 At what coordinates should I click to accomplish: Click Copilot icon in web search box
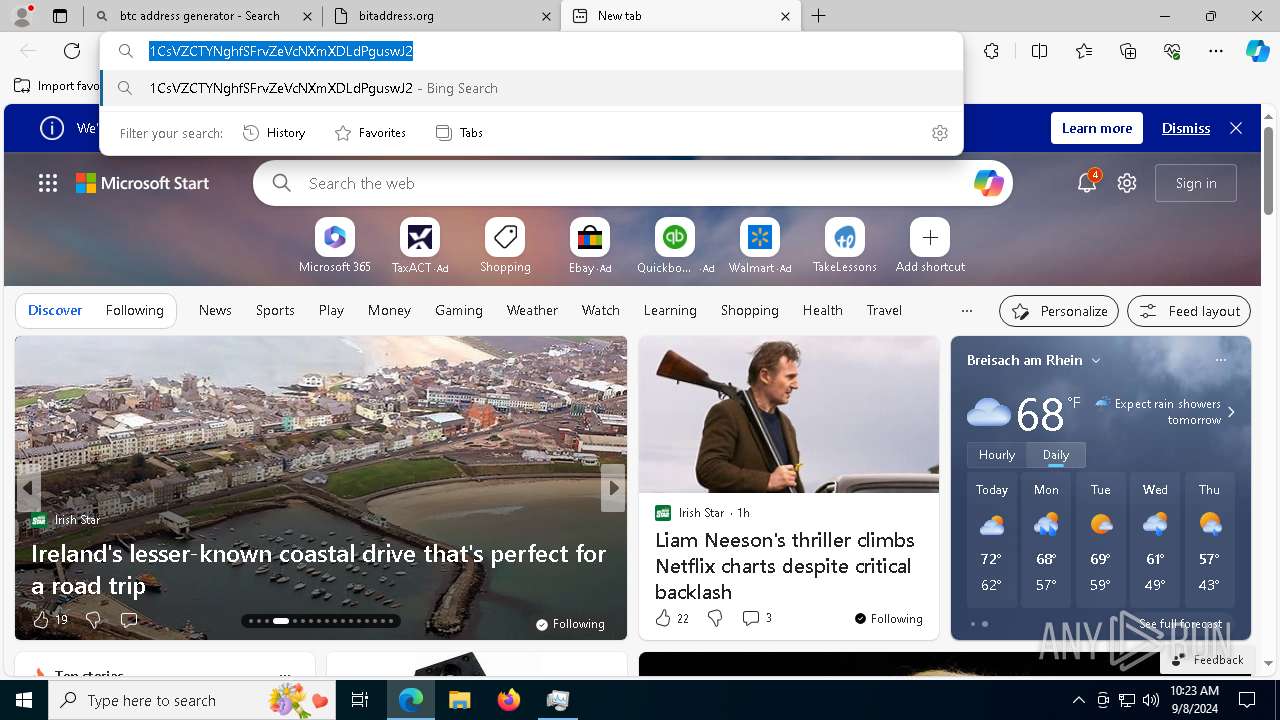(x=988, y=183)
